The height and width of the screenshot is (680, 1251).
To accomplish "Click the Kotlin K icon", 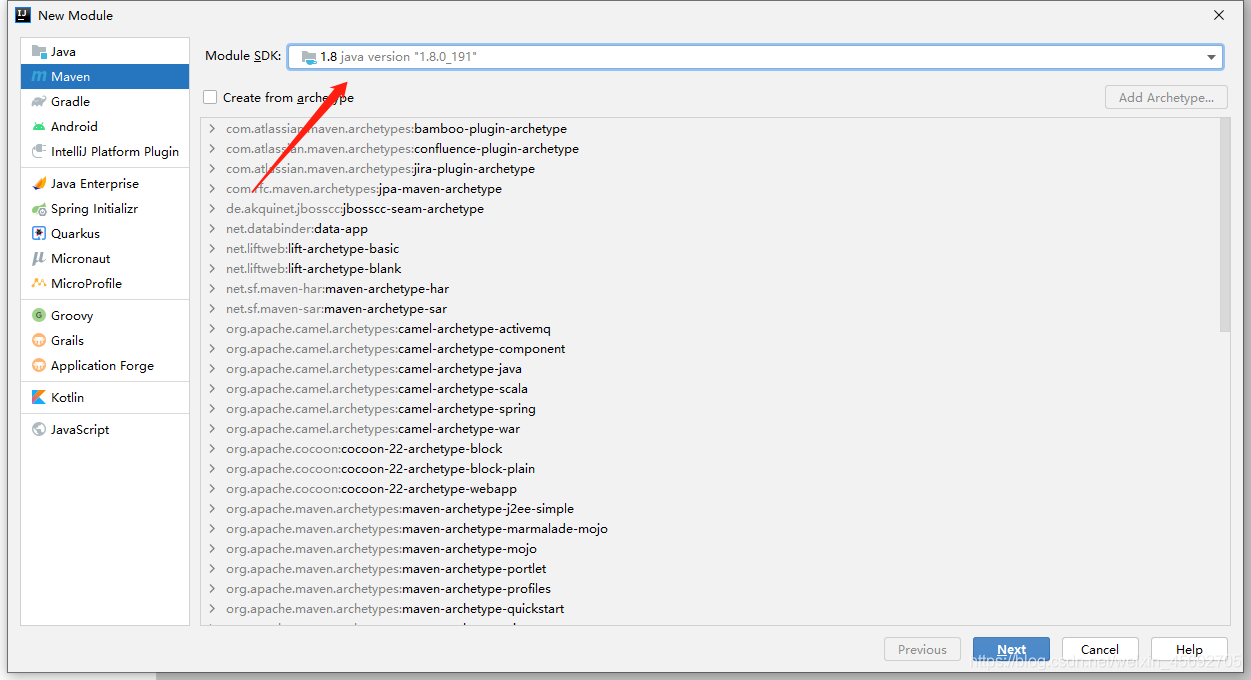I will click(x=39, y=398).
